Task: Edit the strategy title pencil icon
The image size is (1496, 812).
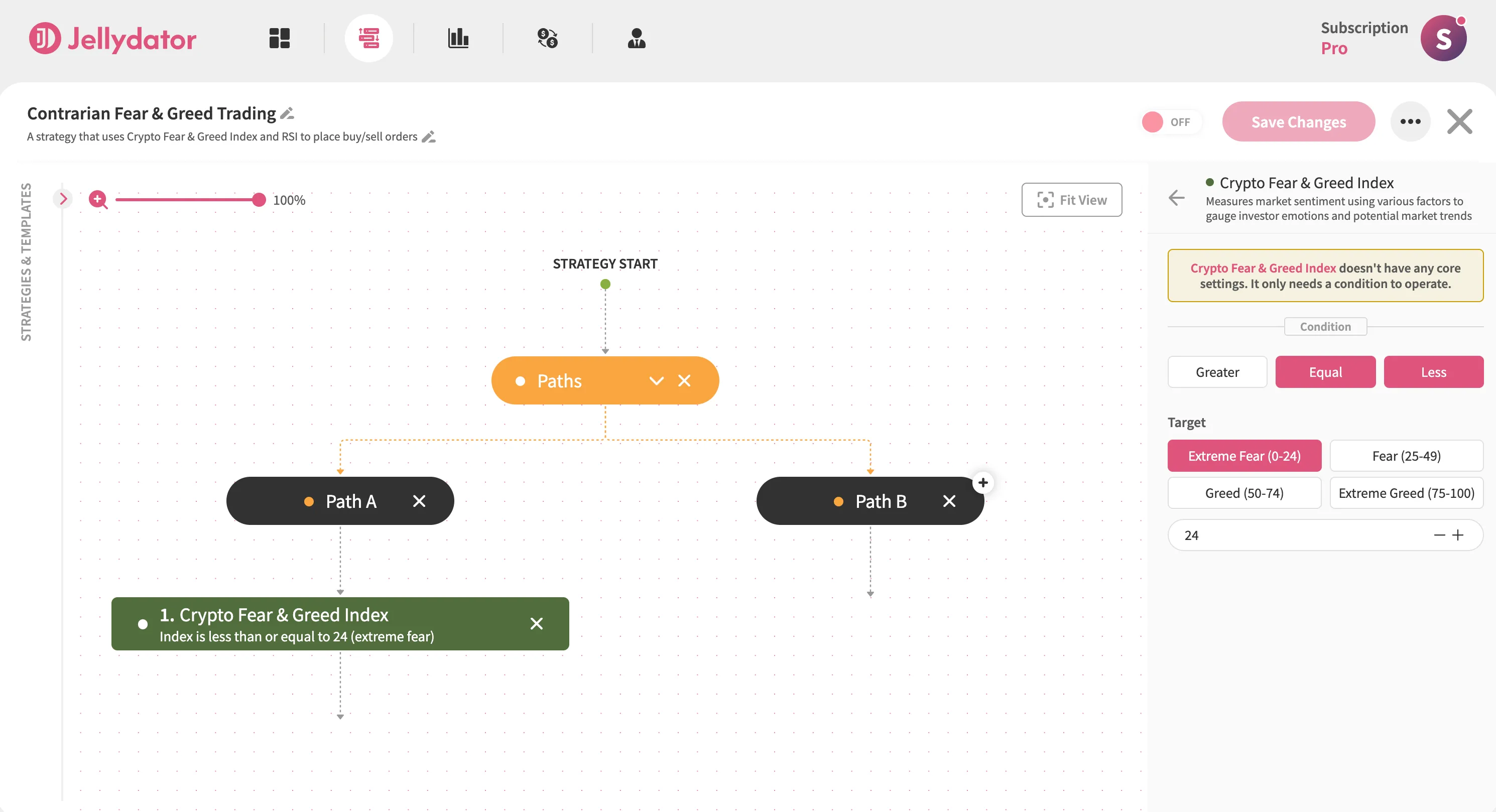Action: coord(288,113)
